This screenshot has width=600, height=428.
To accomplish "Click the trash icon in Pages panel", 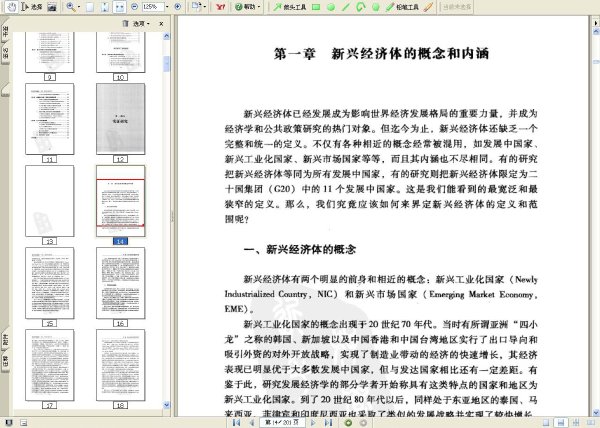I will [x=125, y=24].
